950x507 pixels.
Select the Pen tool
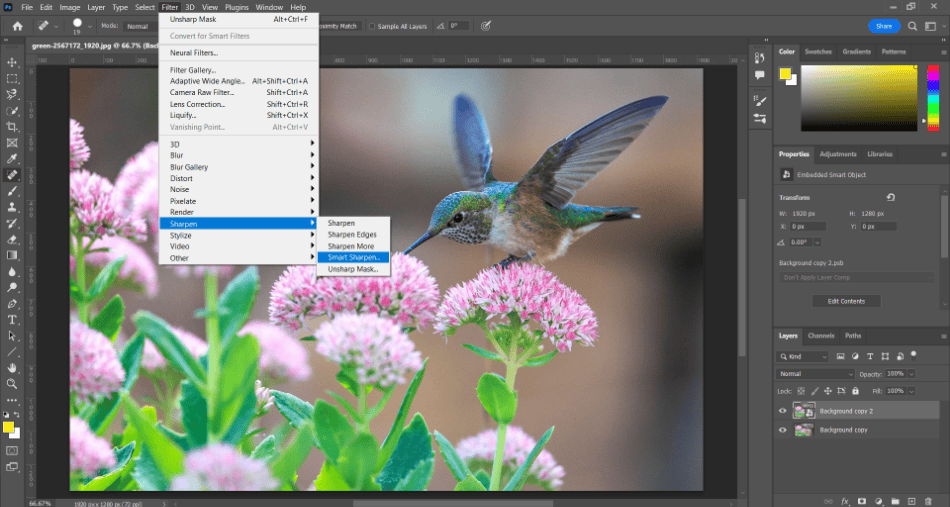point(12,303)
